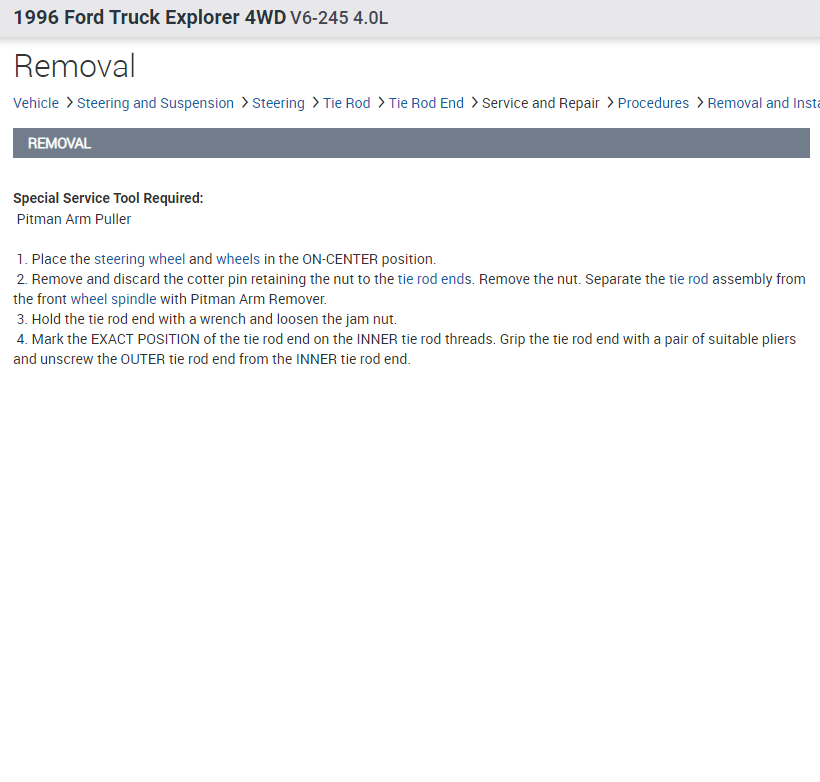This screenshot has height=782, width=820.
Task: Click the 'tie rod' assembly link in step 2
Action: (x=688, y=279)
